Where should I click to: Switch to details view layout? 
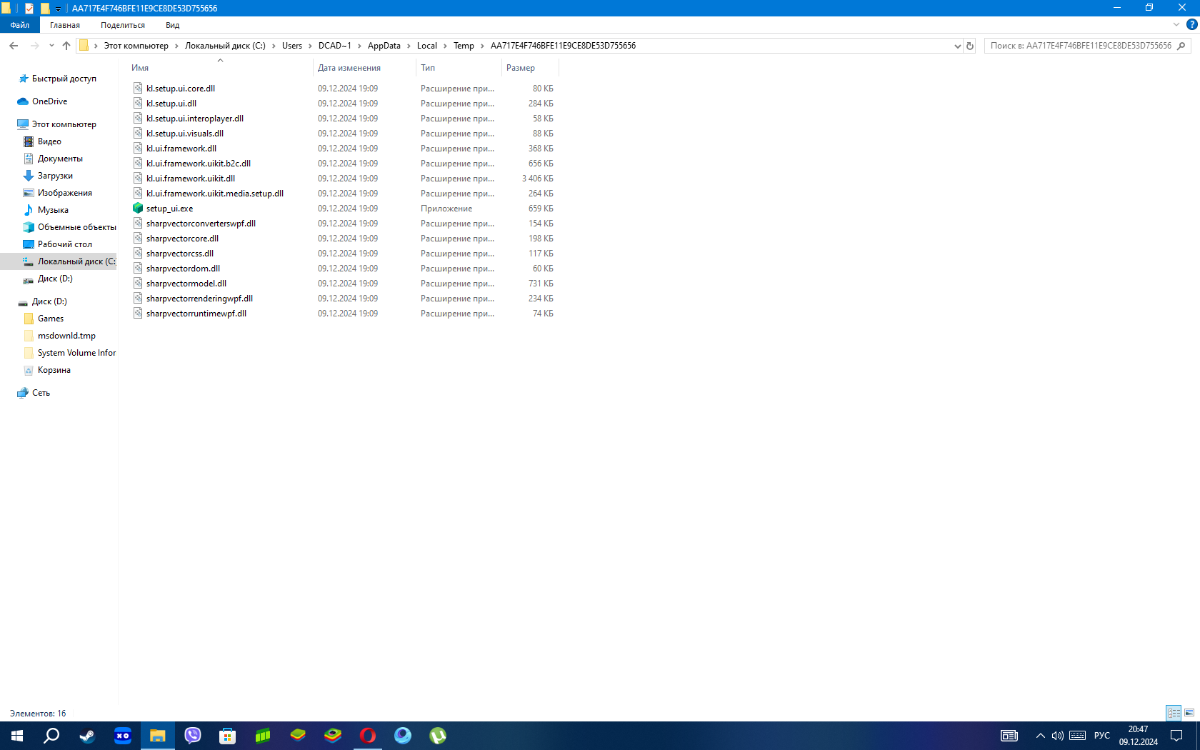tap(1173, 713)
